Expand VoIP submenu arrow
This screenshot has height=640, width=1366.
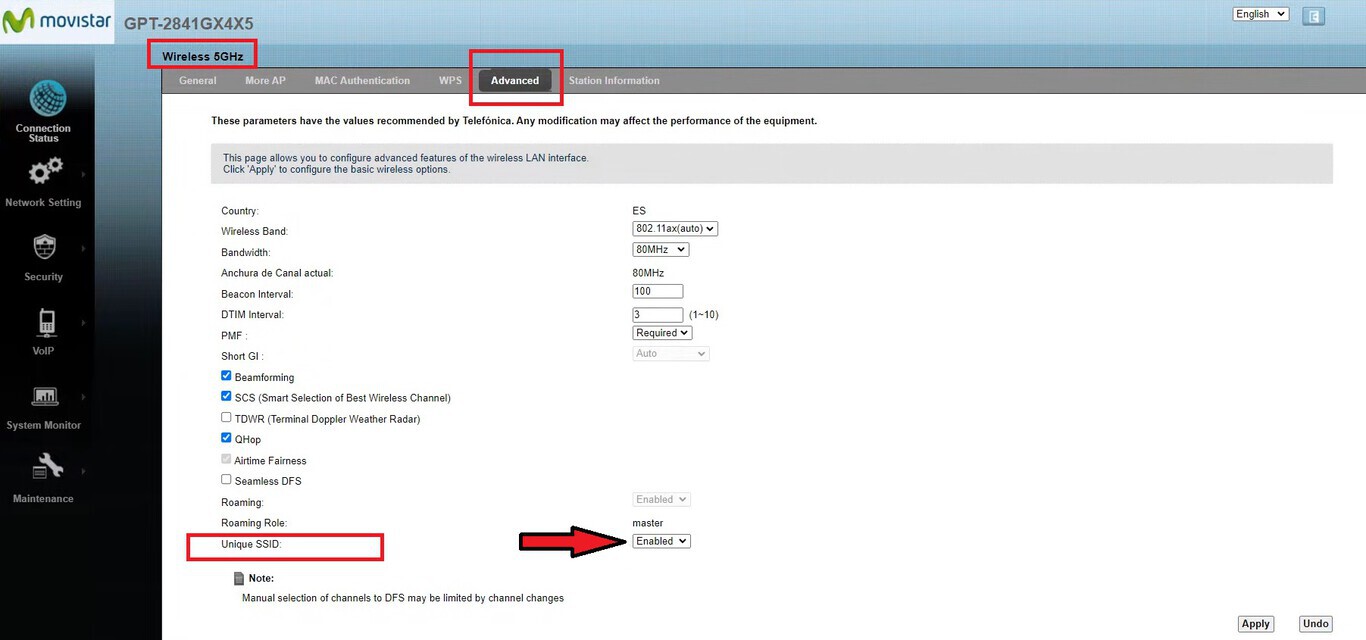(84, 324)
